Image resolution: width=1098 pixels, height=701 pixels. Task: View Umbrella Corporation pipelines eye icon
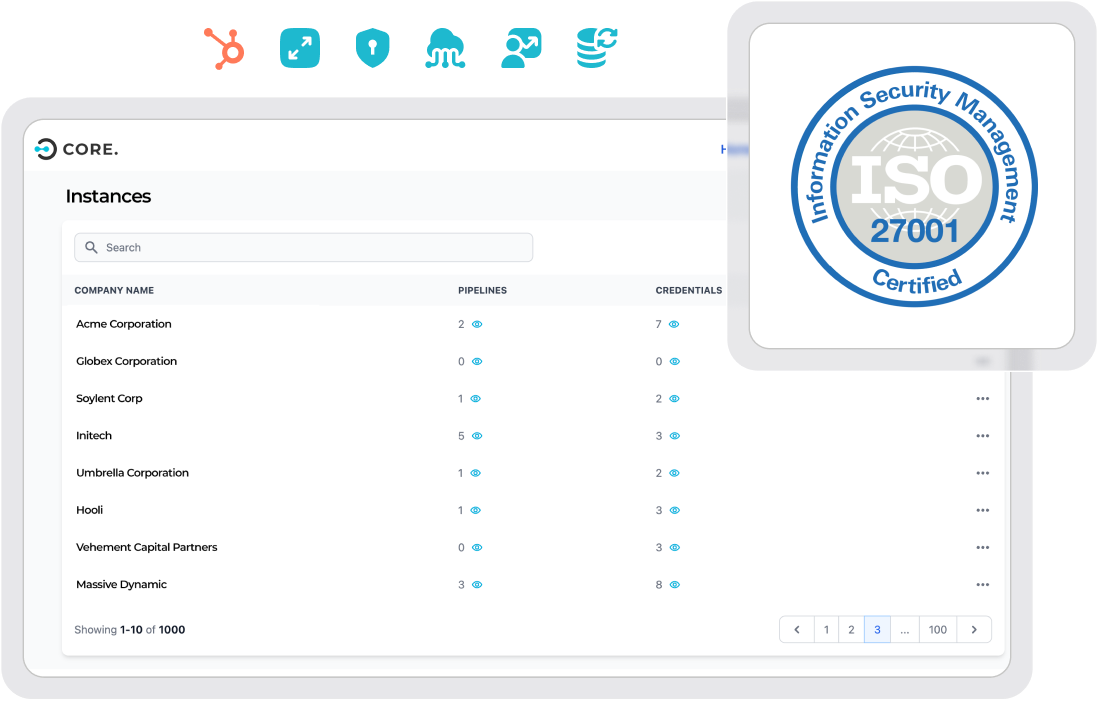[476, 473]
